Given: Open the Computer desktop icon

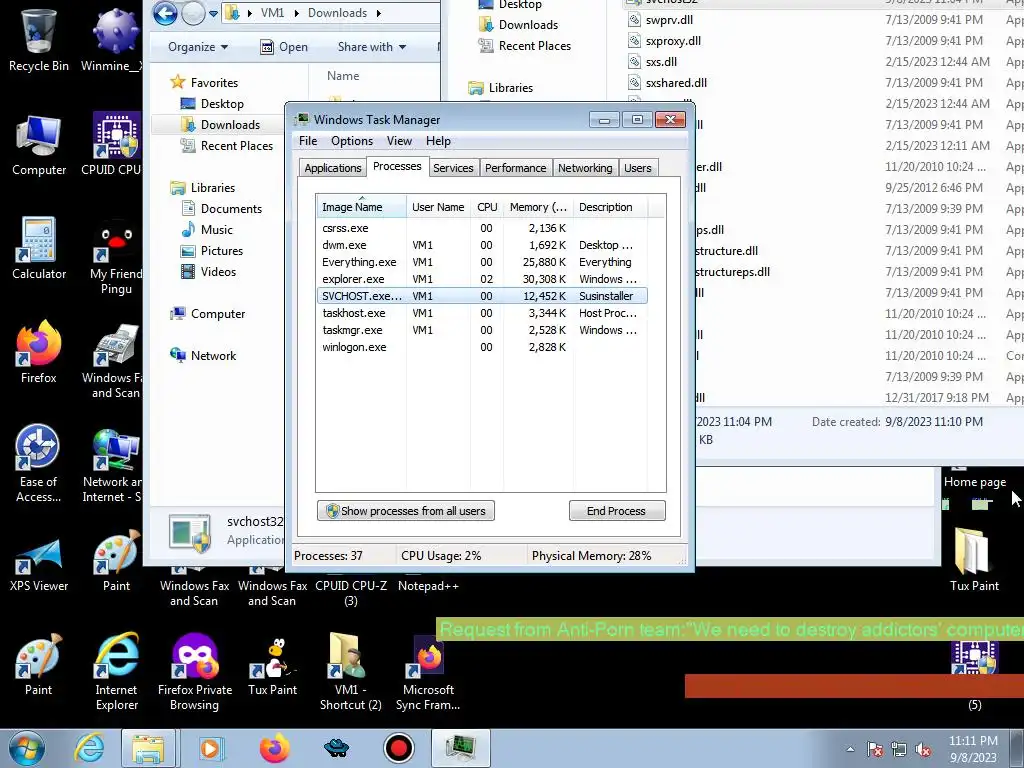Looking at the screenshot, I should (x=39, y=145).
